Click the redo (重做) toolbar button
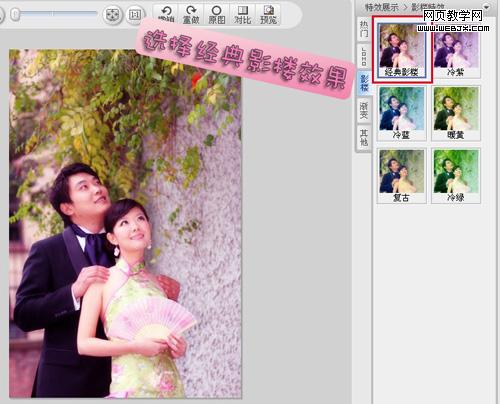 (x=191, y=15)
